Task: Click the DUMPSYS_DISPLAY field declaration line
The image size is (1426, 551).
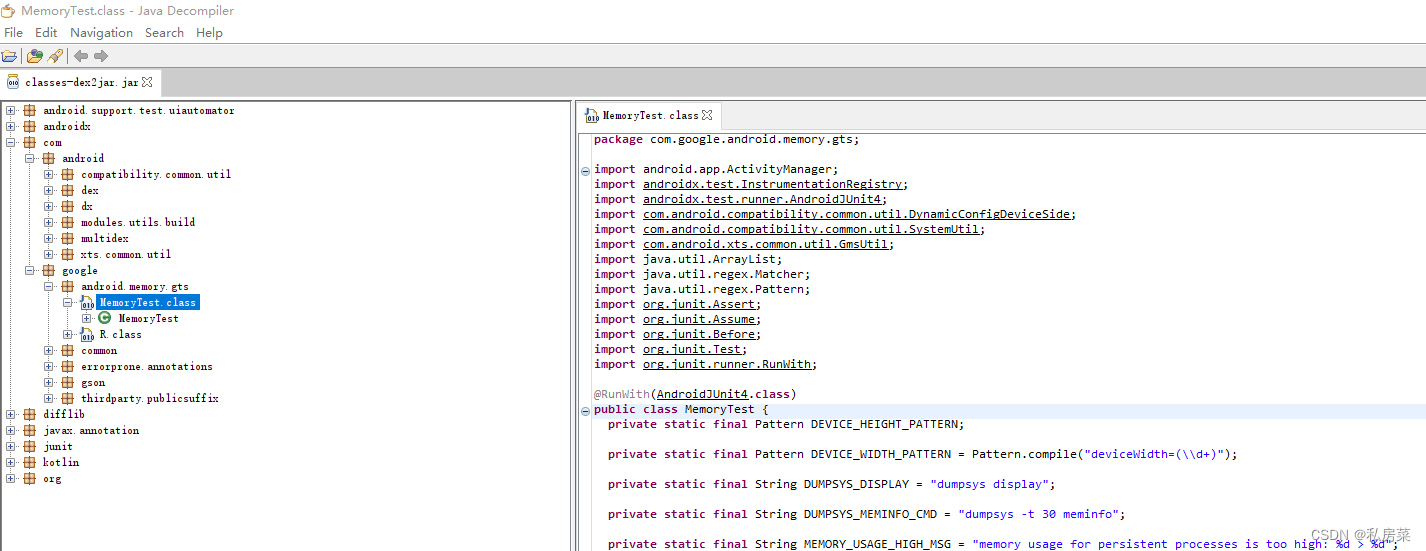Action: click(x=831, y=484)
